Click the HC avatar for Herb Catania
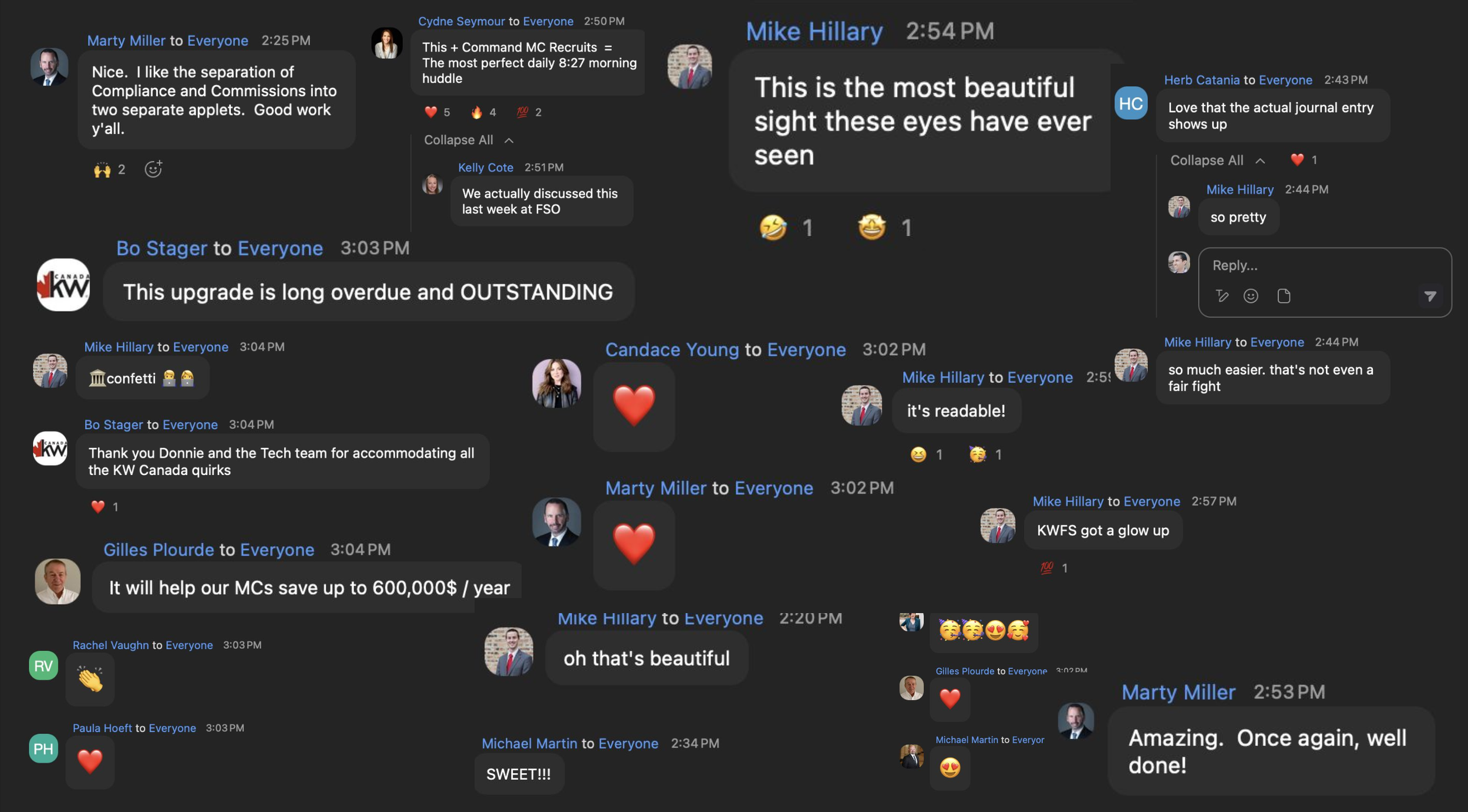 (1130, 103)
